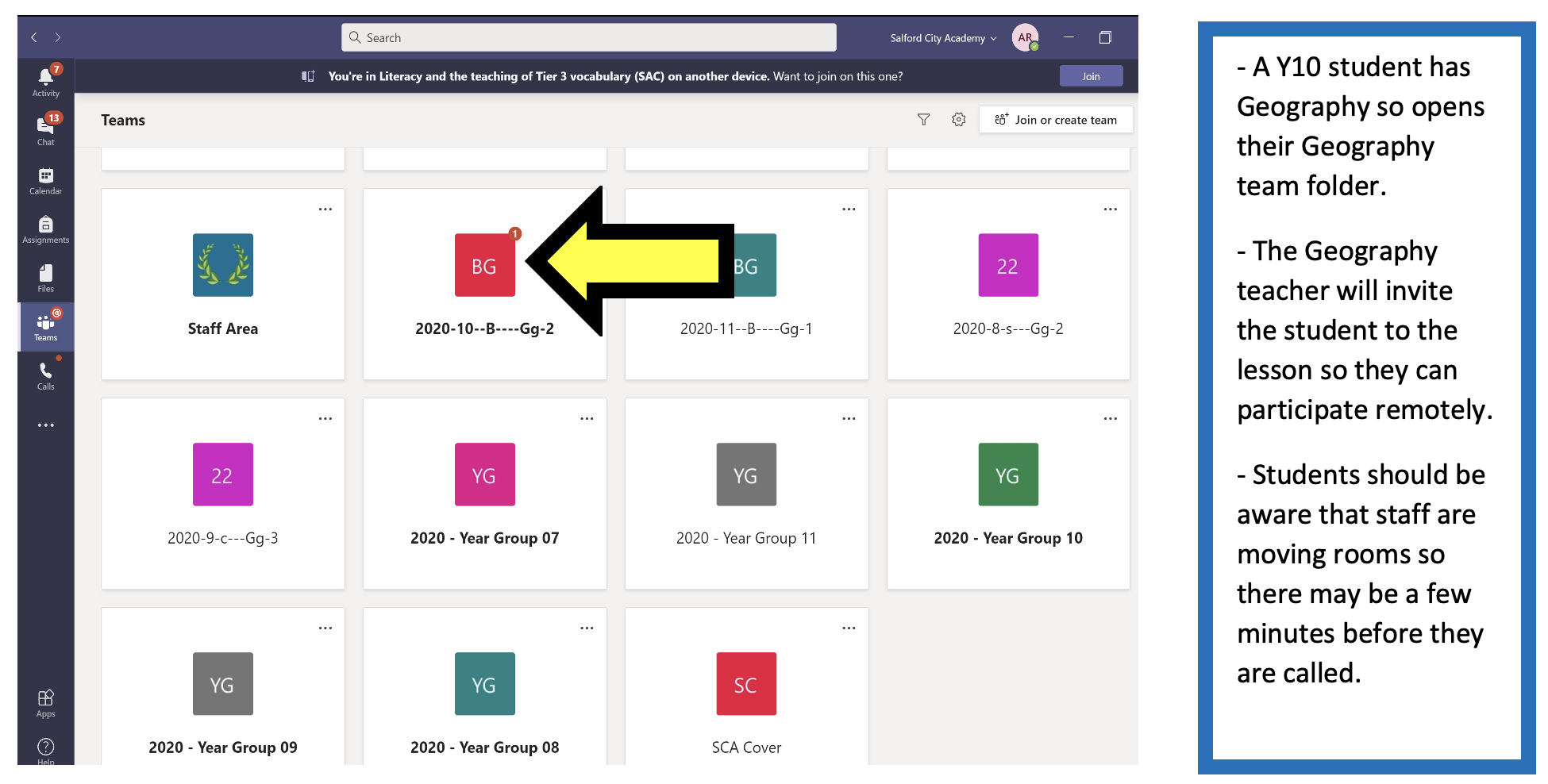Open Help in the sidebar
Image resolution: width=1548 pixels, height=784 pixels.
(46, 751)
